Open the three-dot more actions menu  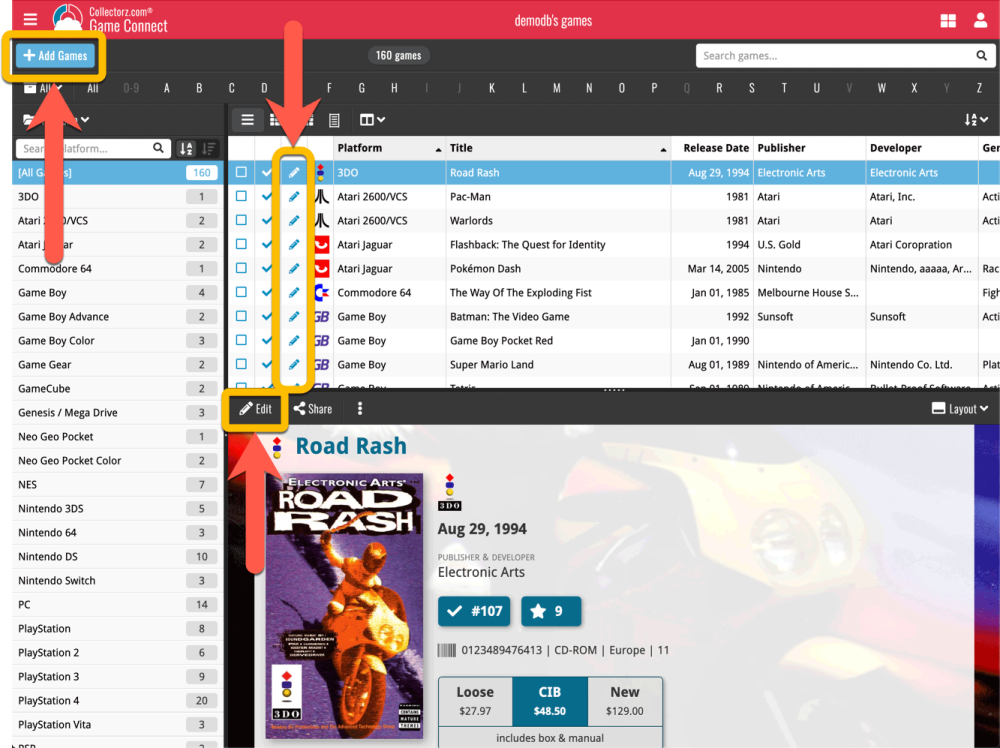click(360, 409)
